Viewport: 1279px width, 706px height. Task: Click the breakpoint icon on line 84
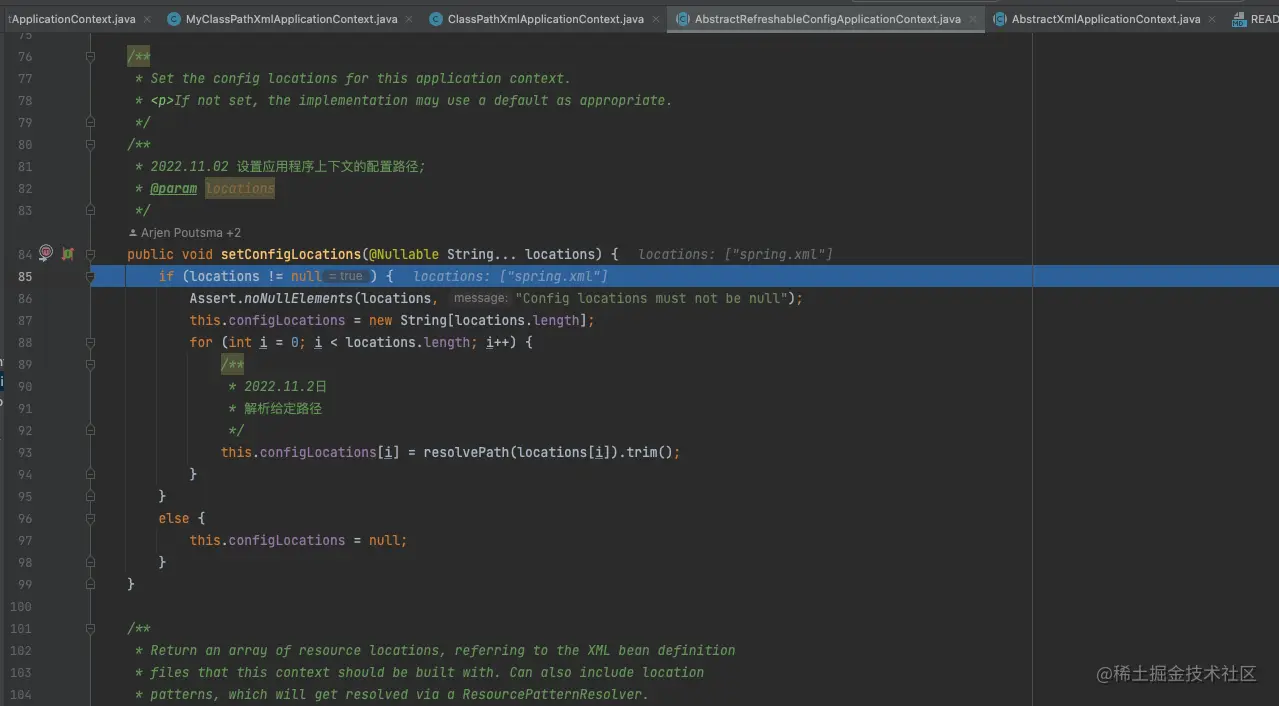(46, 253)
